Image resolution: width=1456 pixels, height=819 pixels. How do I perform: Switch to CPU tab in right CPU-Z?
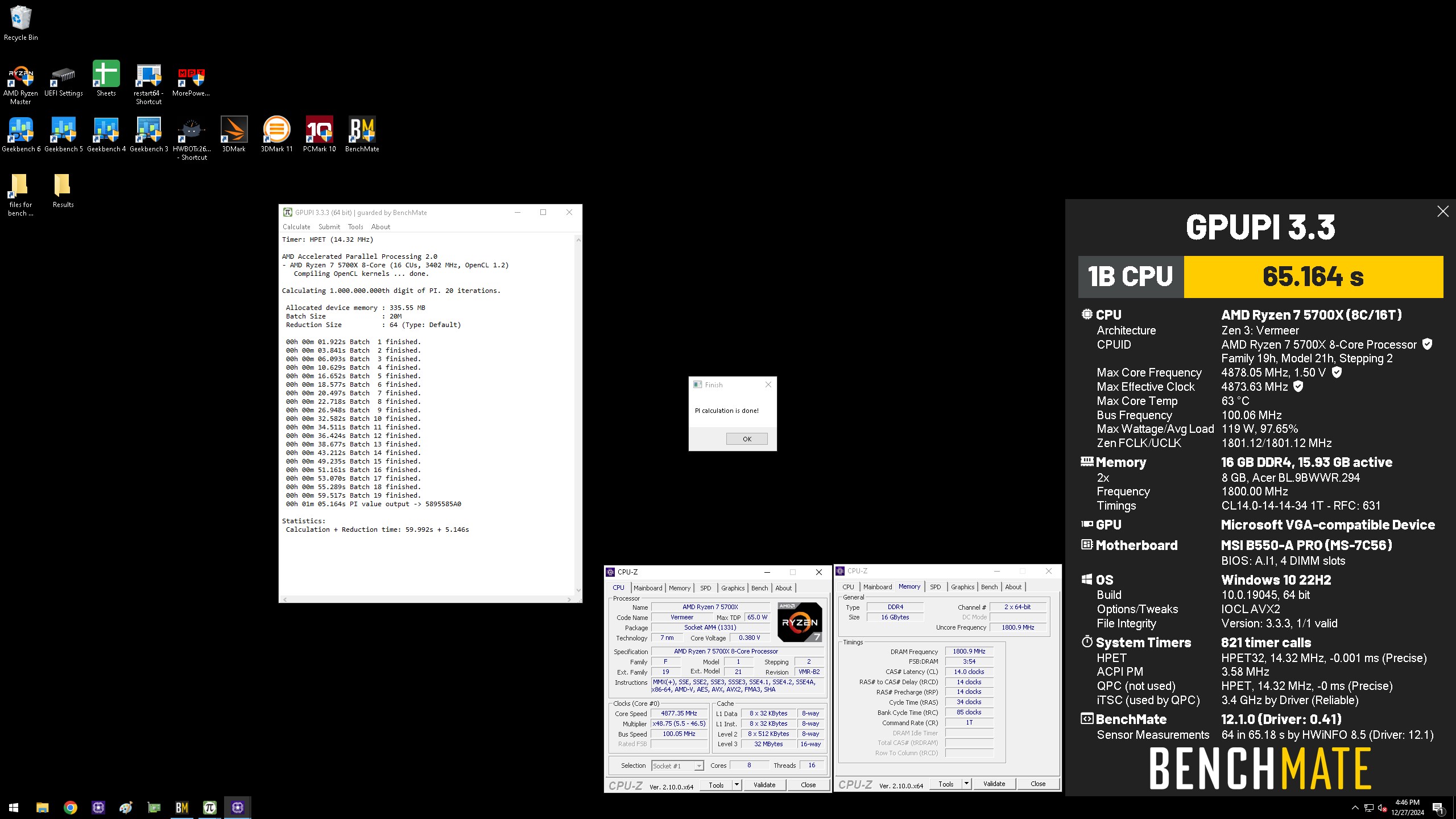coord(848,587)
